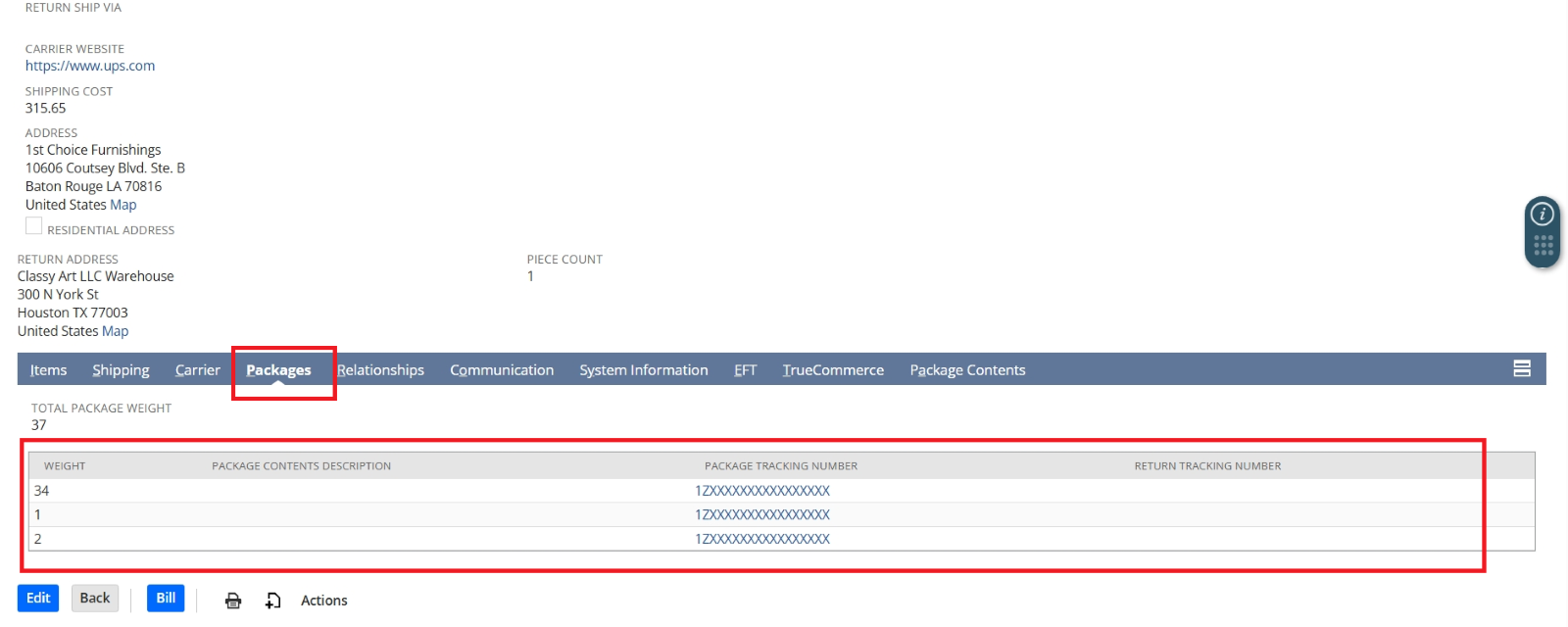1568x627 pixels.
Task: Click the dotted grid icon on right widget
Action: tap(1543, 245)
